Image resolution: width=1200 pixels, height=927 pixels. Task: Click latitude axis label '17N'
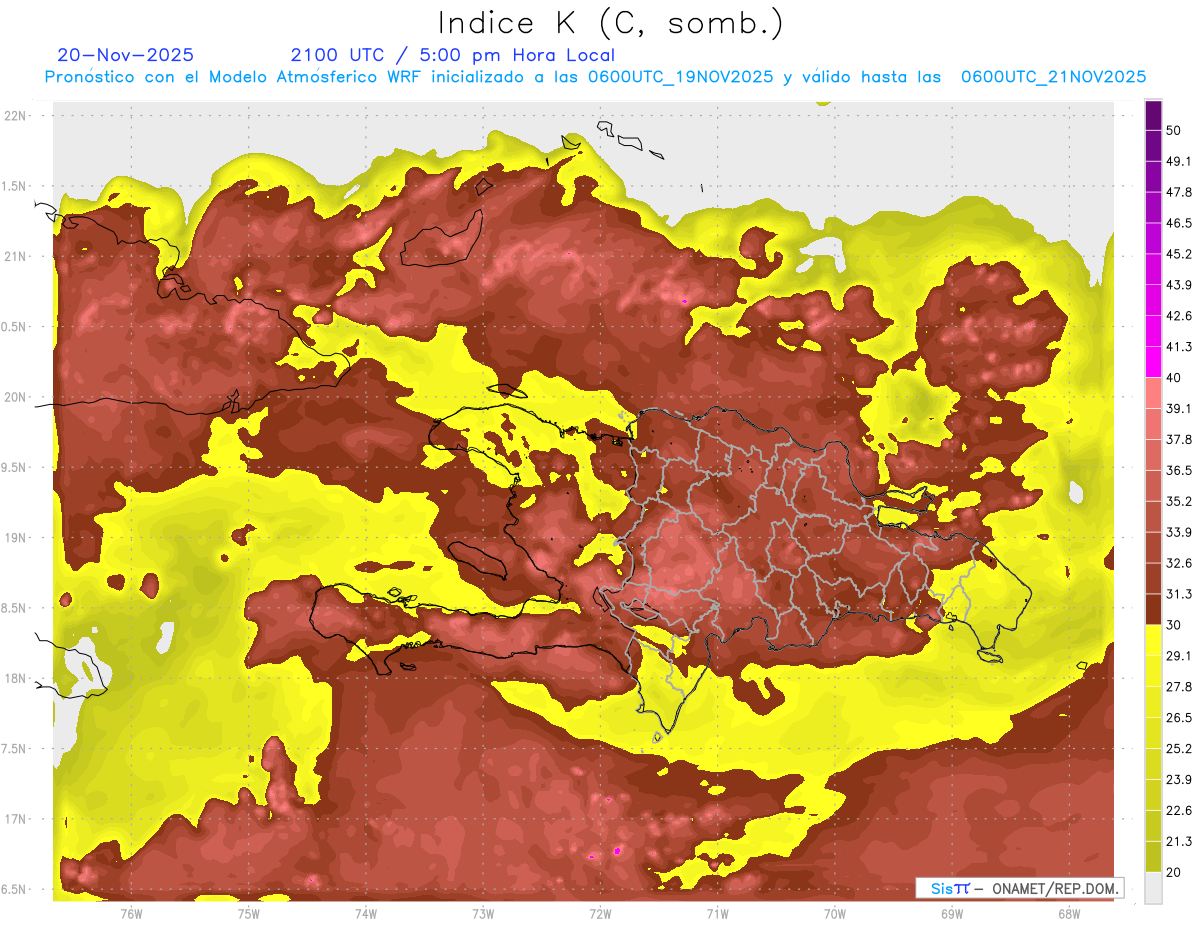click(15, 819)
